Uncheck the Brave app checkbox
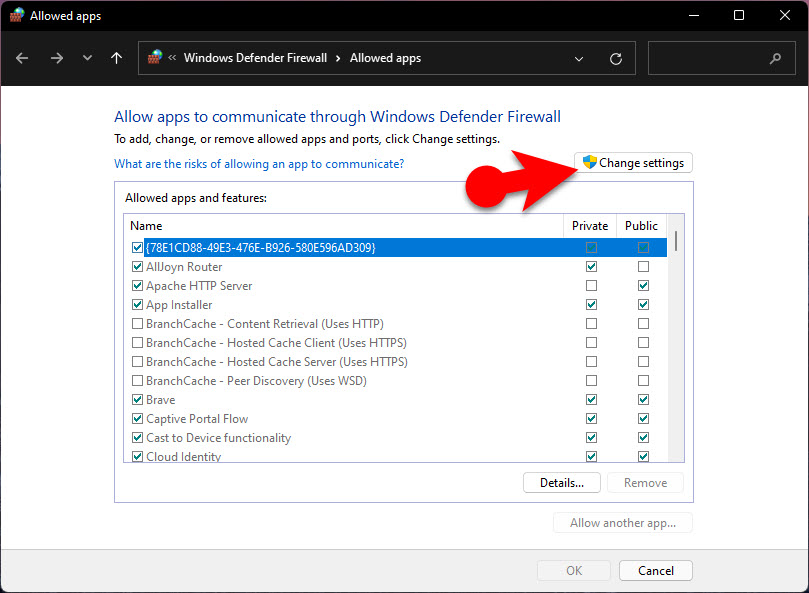The height and width of the screenshot is (593, 809). [137, 399]
